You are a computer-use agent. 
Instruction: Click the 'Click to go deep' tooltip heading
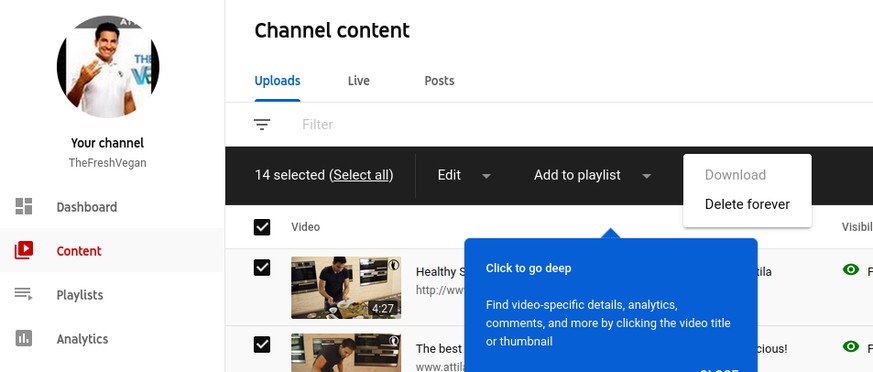(x=528, y=268)
